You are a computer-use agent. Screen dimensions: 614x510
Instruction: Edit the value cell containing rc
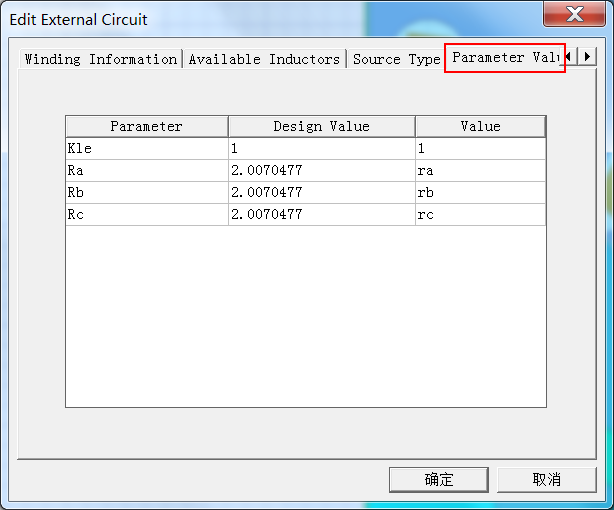point(480,214)
